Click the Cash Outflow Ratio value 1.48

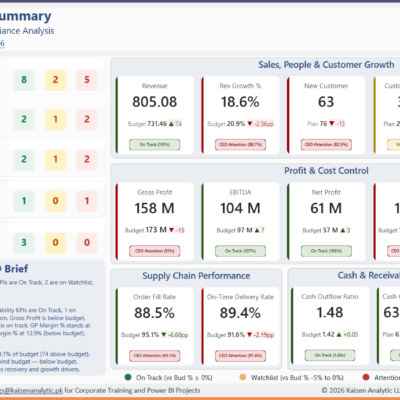pos(330,313)
